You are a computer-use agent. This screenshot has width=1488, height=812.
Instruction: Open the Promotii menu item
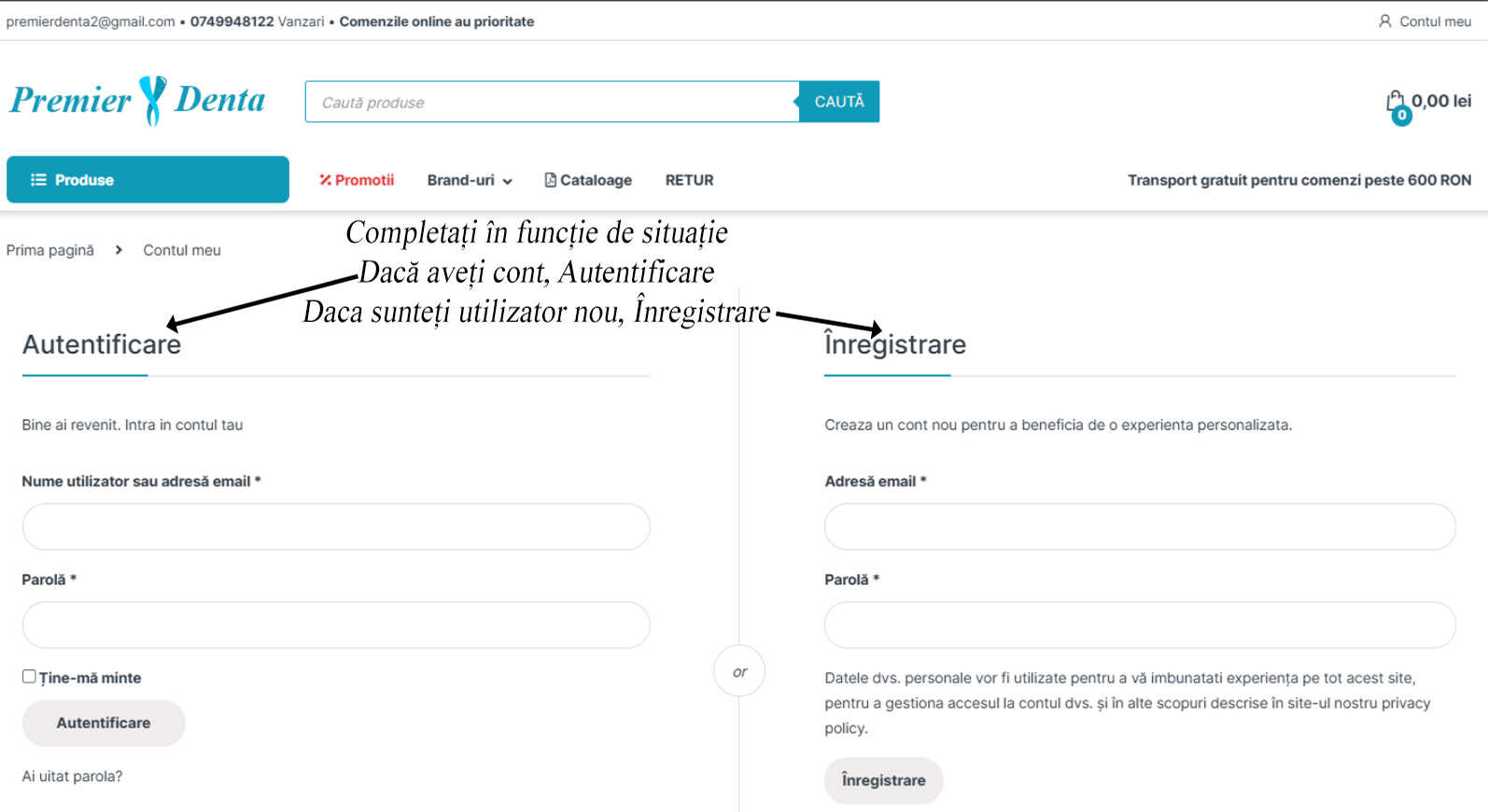(x=357, y=180)
